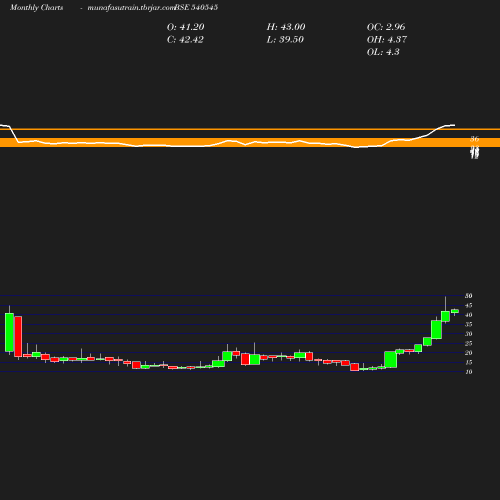This screenshot has width=500, height=500.
Task: Click the 30 price axis label
Action: point(469,334)
